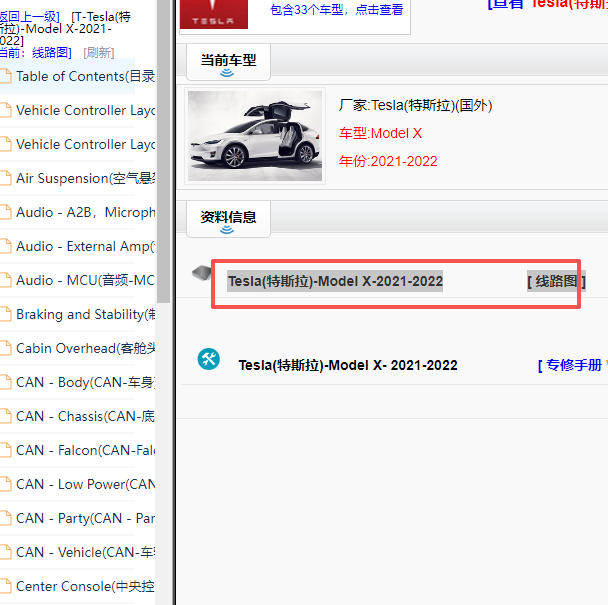This screenshot has width=608, height=605.
Task: Open Tesla Model X- 2021-2022 repair manual
Action: tap(348, 365)
